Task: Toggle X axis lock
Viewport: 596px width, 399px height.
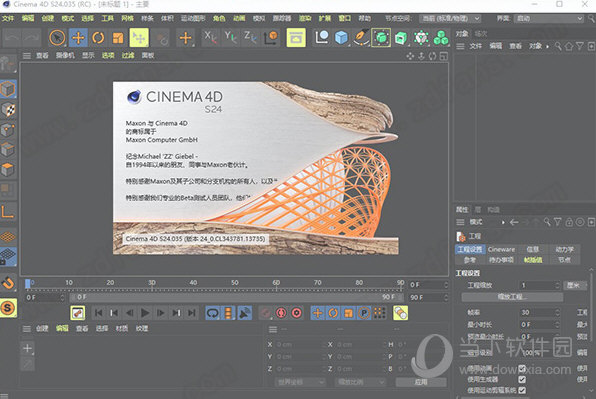Action: tap(210, 38)
